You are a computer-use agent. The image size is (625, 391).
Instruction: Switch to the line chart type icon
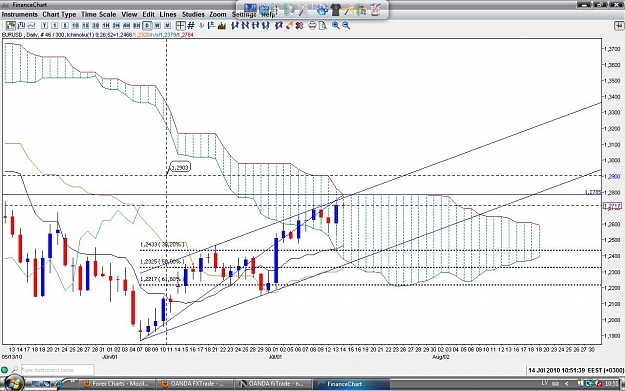tap(31, 26)
